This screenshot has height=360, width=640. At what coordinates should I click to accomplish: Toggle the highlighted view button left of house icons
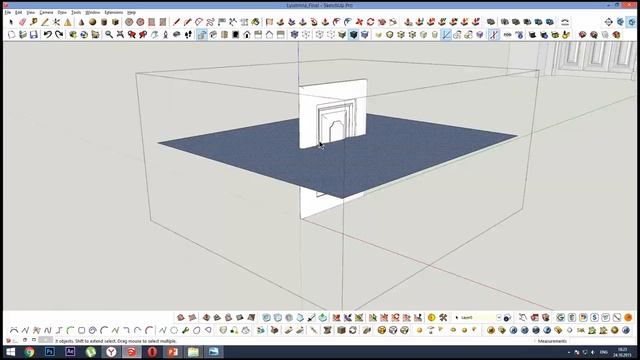click(202, 35)
